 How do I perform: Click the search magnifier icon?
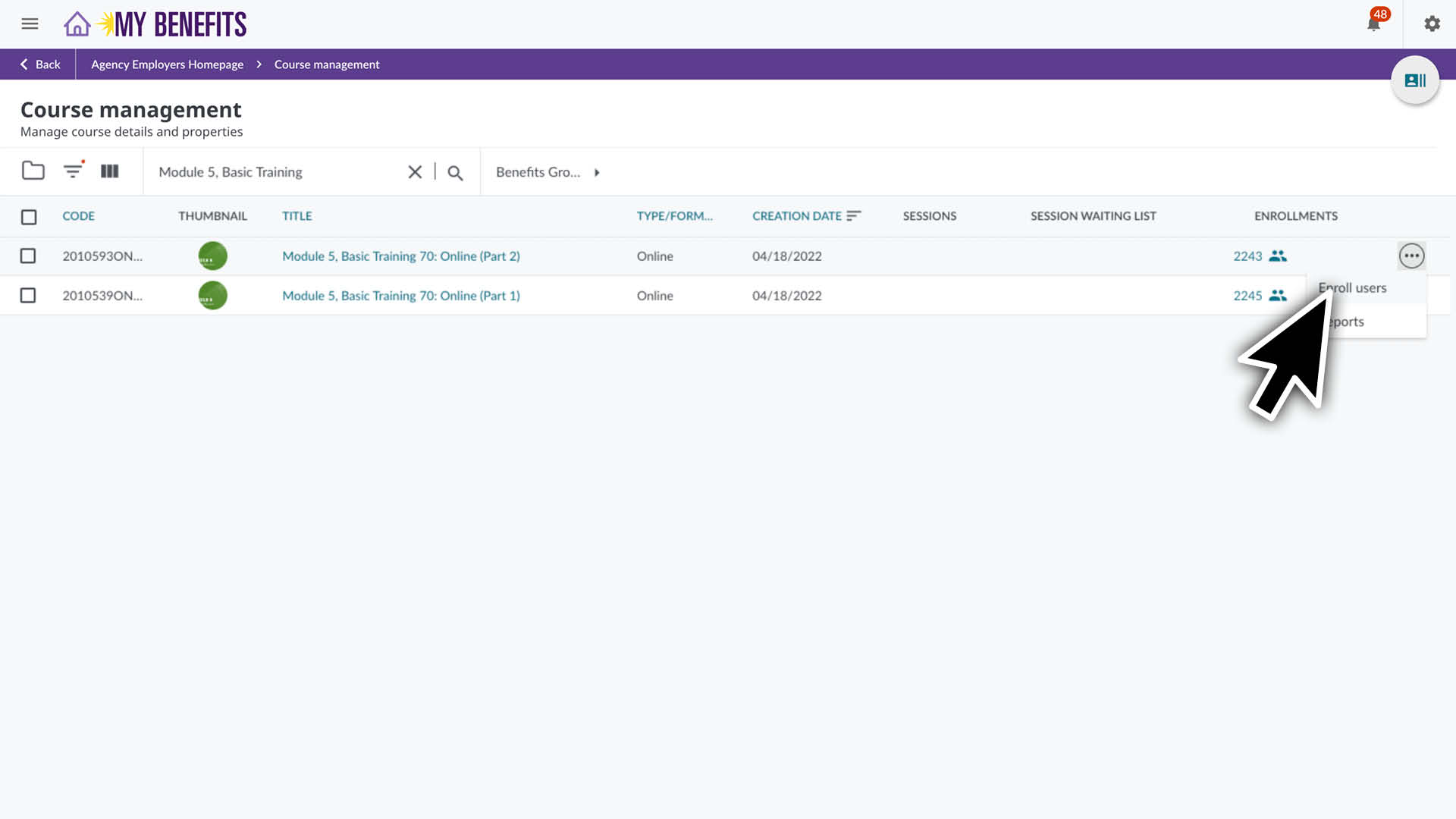click(455, 173)
